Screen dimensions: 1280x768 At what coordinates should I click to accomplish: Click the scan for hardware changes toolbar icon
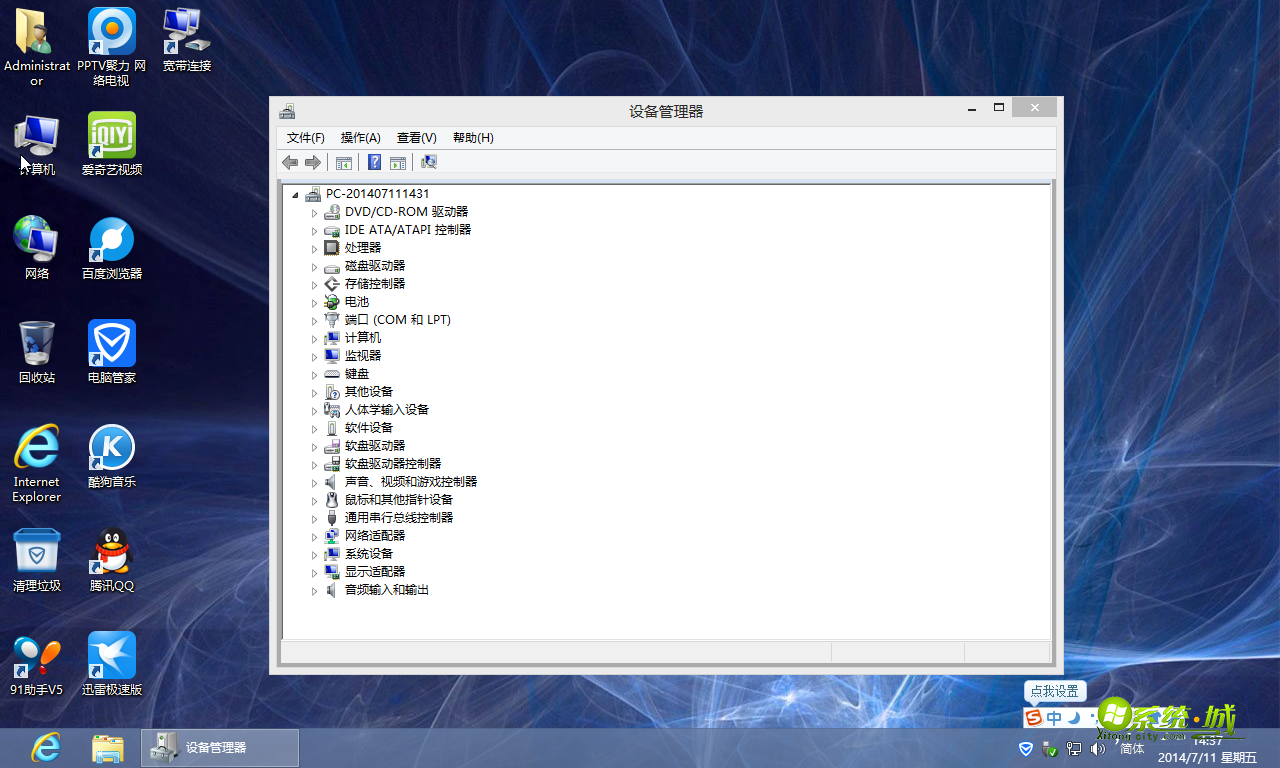coord(428,162)
